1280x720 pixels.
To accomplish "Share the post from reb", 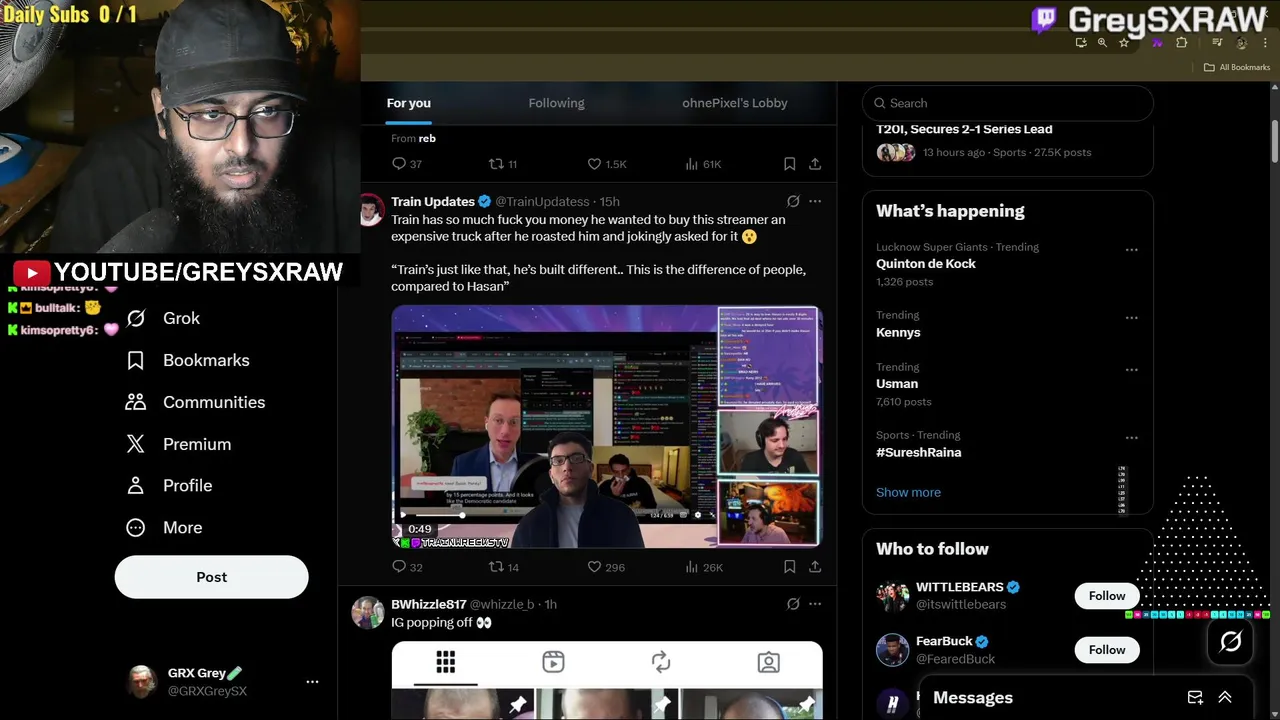I will point(815,164).
